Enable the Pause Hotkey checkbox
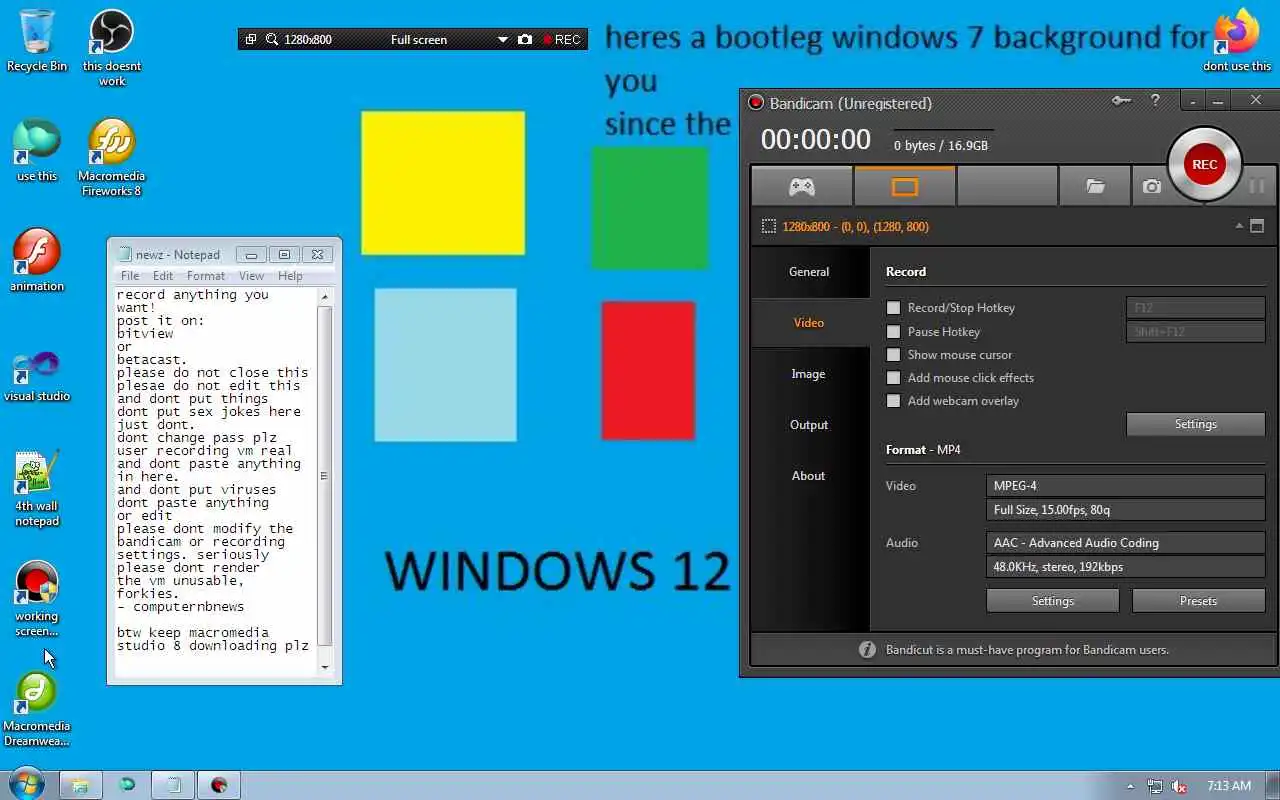This screenshot has height=800, width=1280. [x=893, y=331]
